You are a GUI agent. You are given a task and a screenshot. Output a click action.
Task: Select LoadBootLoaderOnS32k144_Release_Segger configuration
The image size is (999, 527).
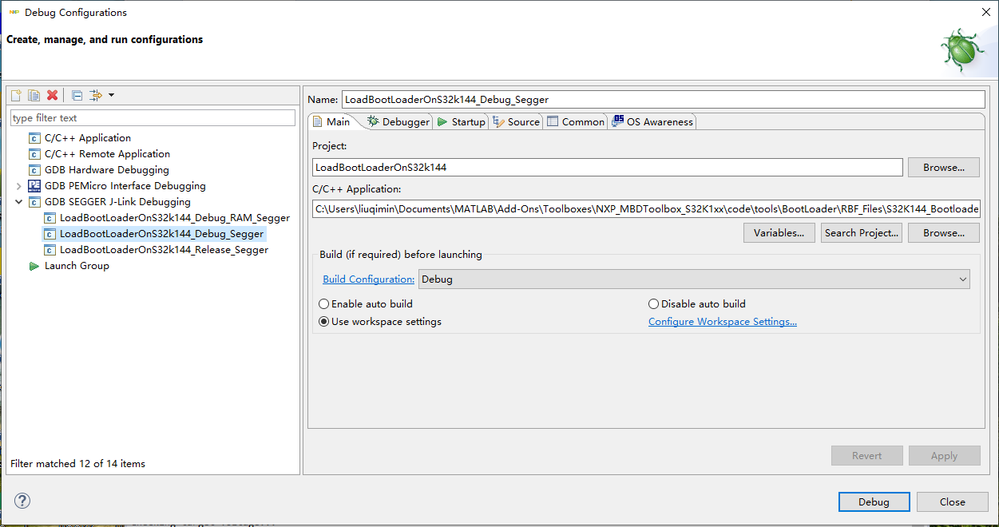[163, 250]
